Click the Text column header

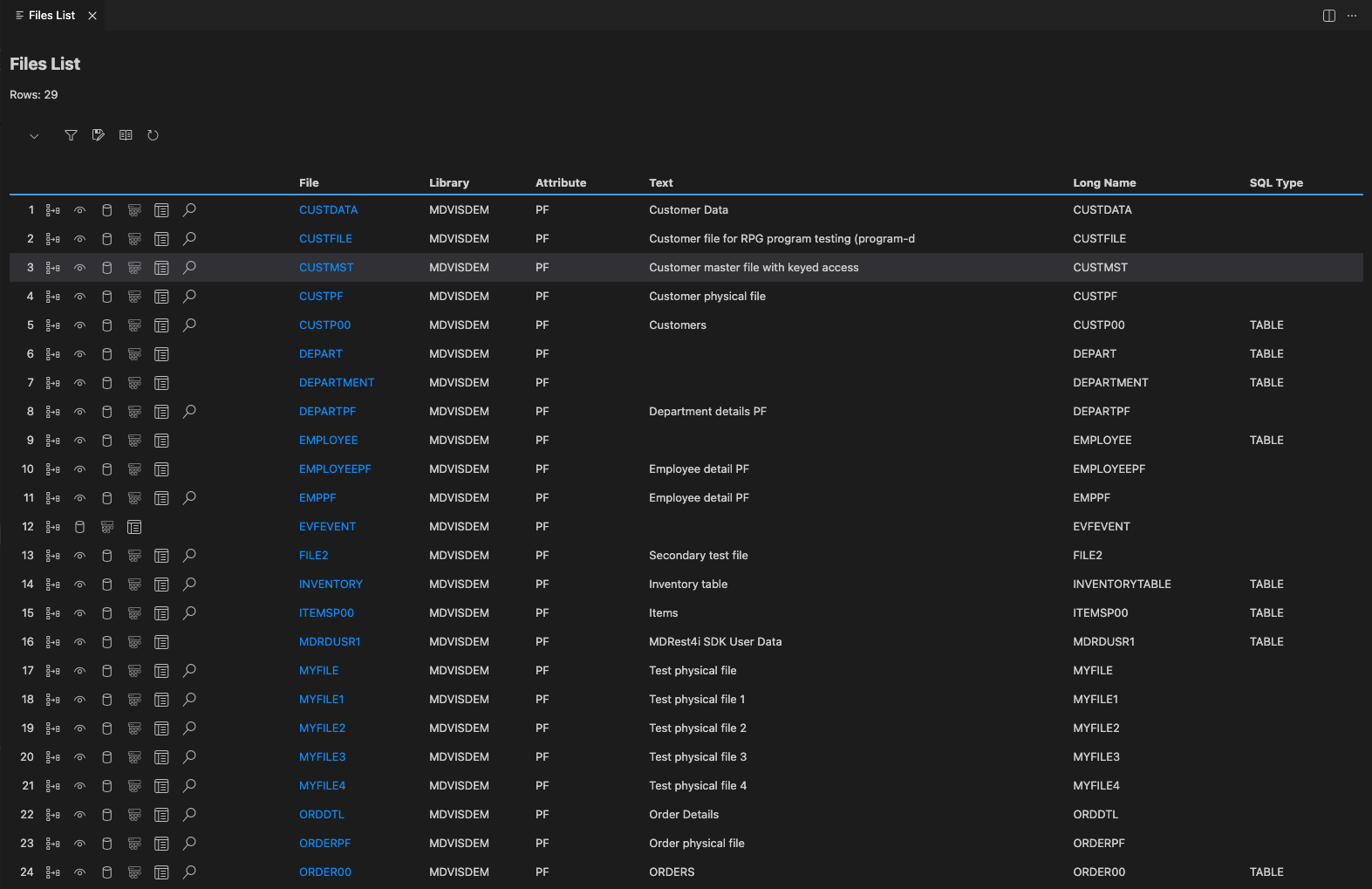tap(661, 183)
